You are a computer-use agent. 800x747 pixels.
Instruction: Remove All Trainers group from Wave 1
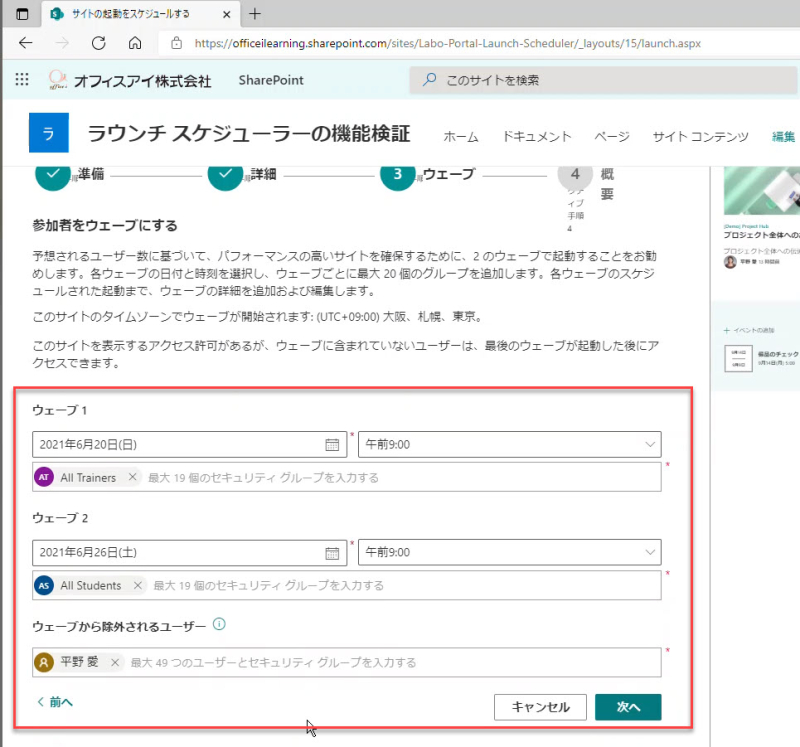[x=133, y=477]
